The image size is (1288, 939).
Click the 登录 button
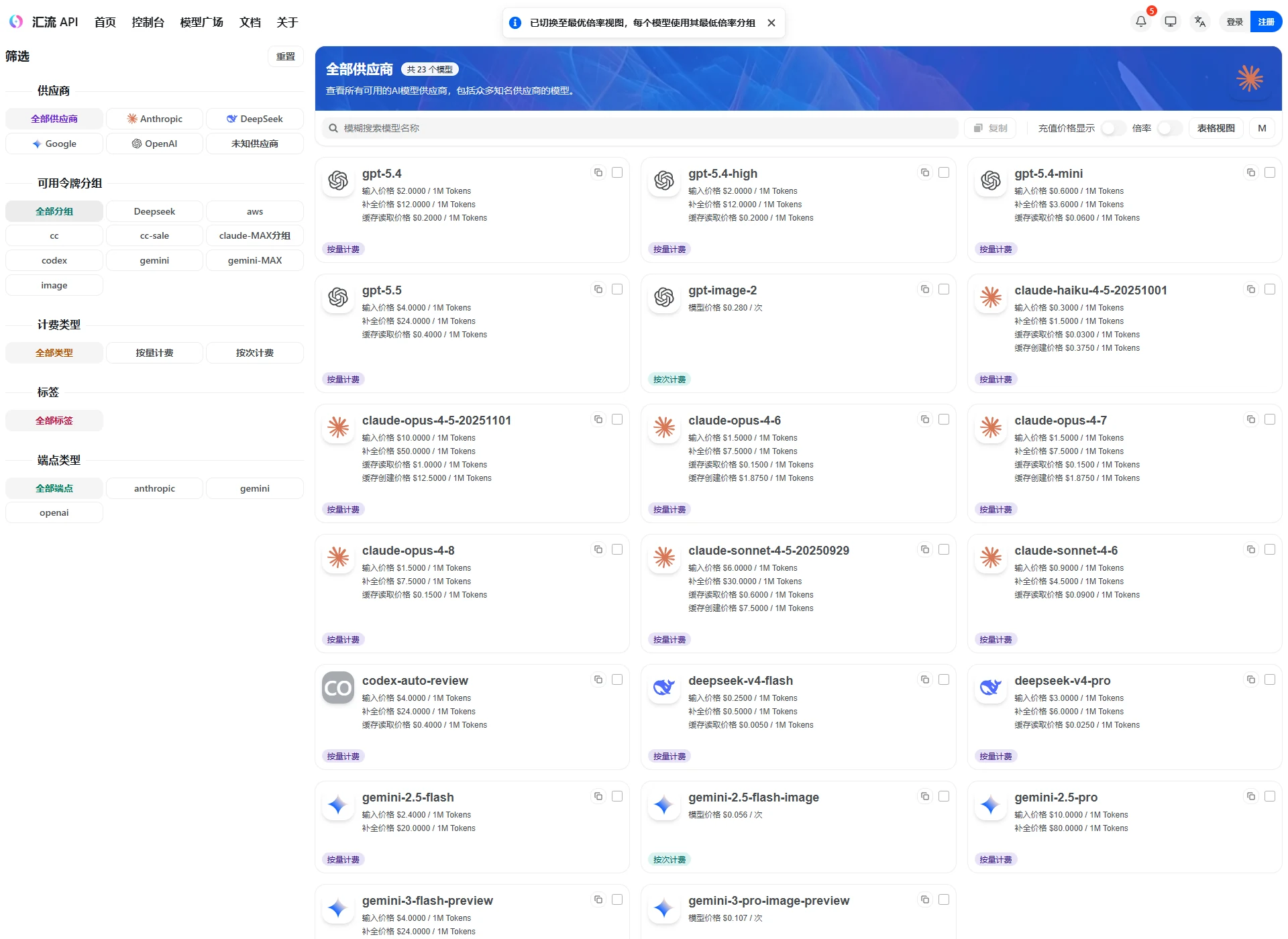1235,22
